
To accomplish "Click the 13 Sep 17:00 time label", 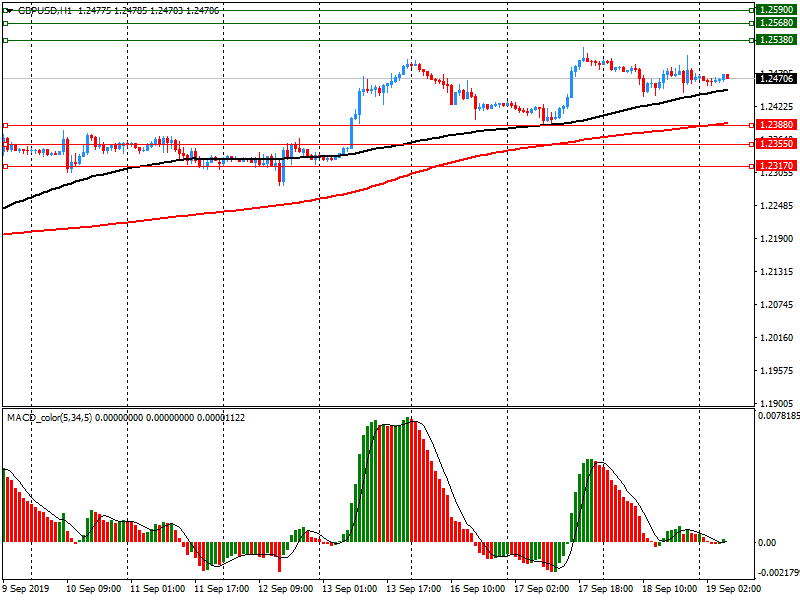I will point(414,589).
